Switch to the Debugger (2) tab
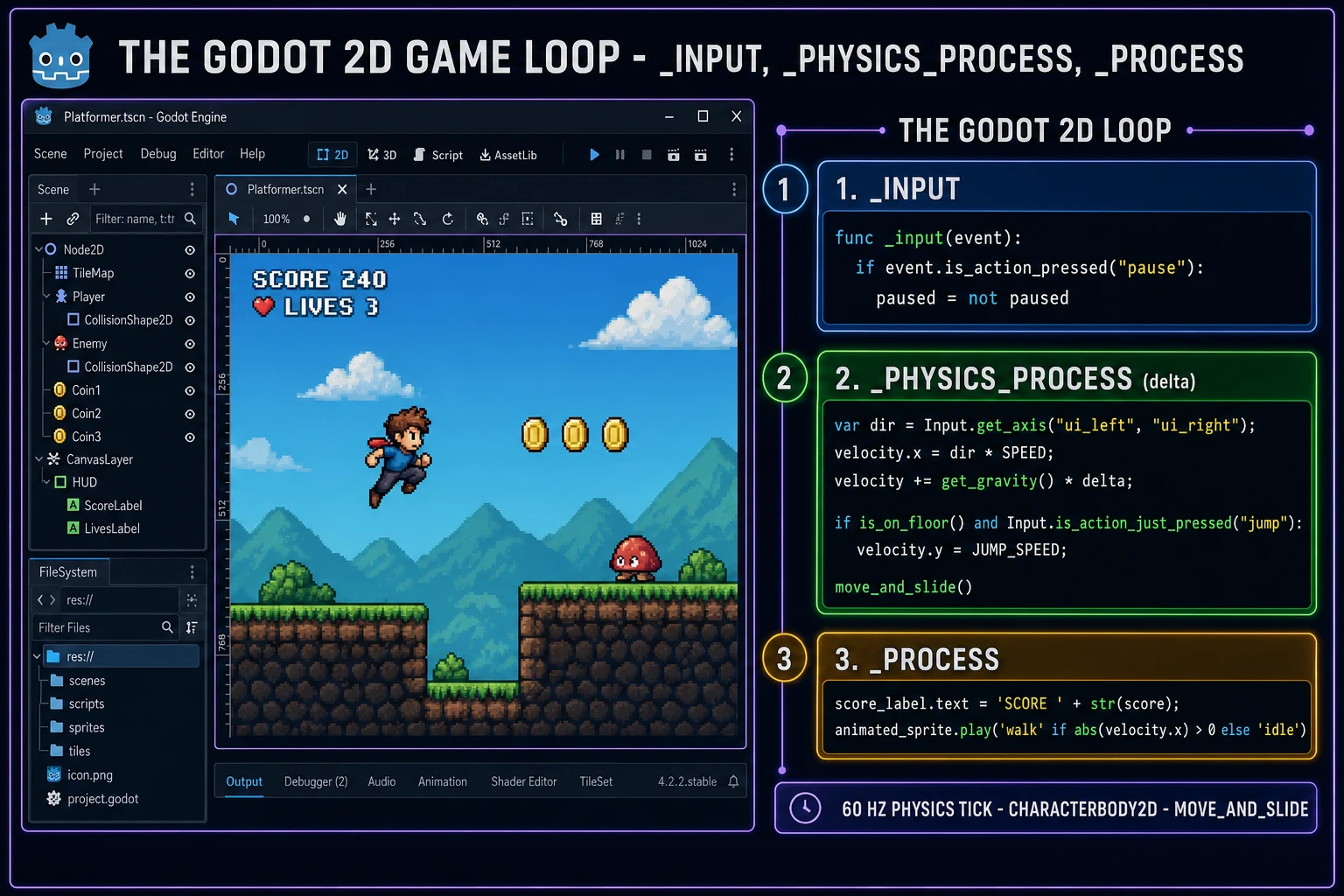The image size is (1344, 896). (x=316, y=781)
